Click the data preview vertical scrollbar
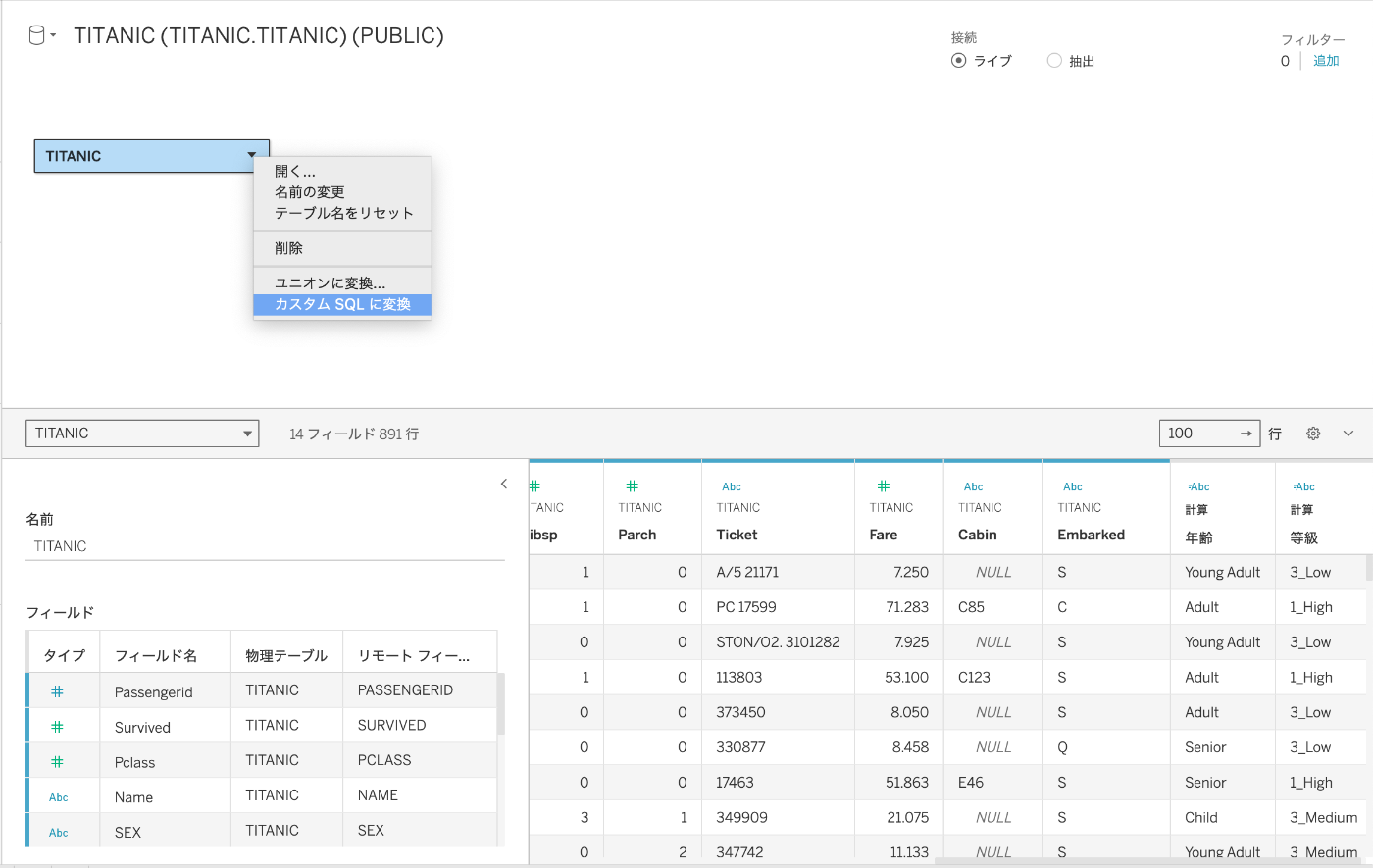 pos(1369,568)
